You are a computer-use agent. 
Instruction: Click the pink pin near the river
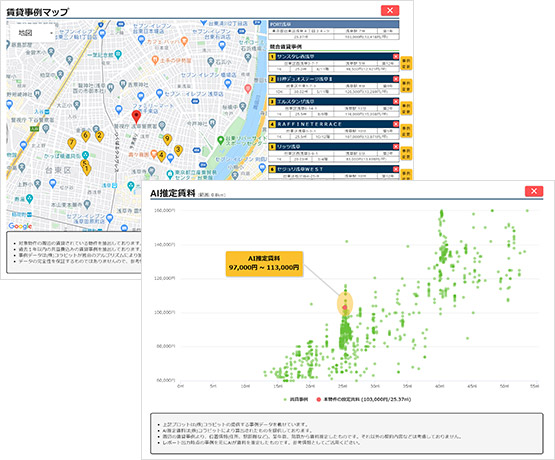[248, 89]
